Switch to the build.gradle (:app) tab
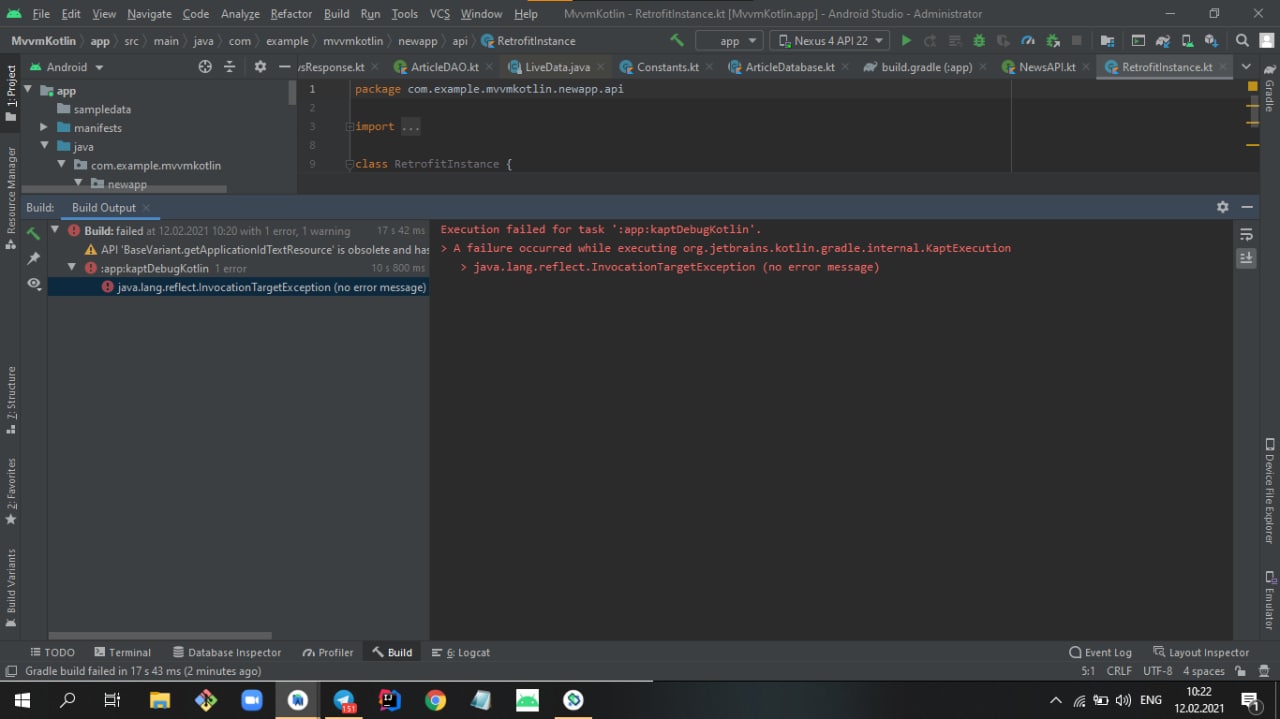This screenshot has height=719, width=1280. tap(926, 67)
